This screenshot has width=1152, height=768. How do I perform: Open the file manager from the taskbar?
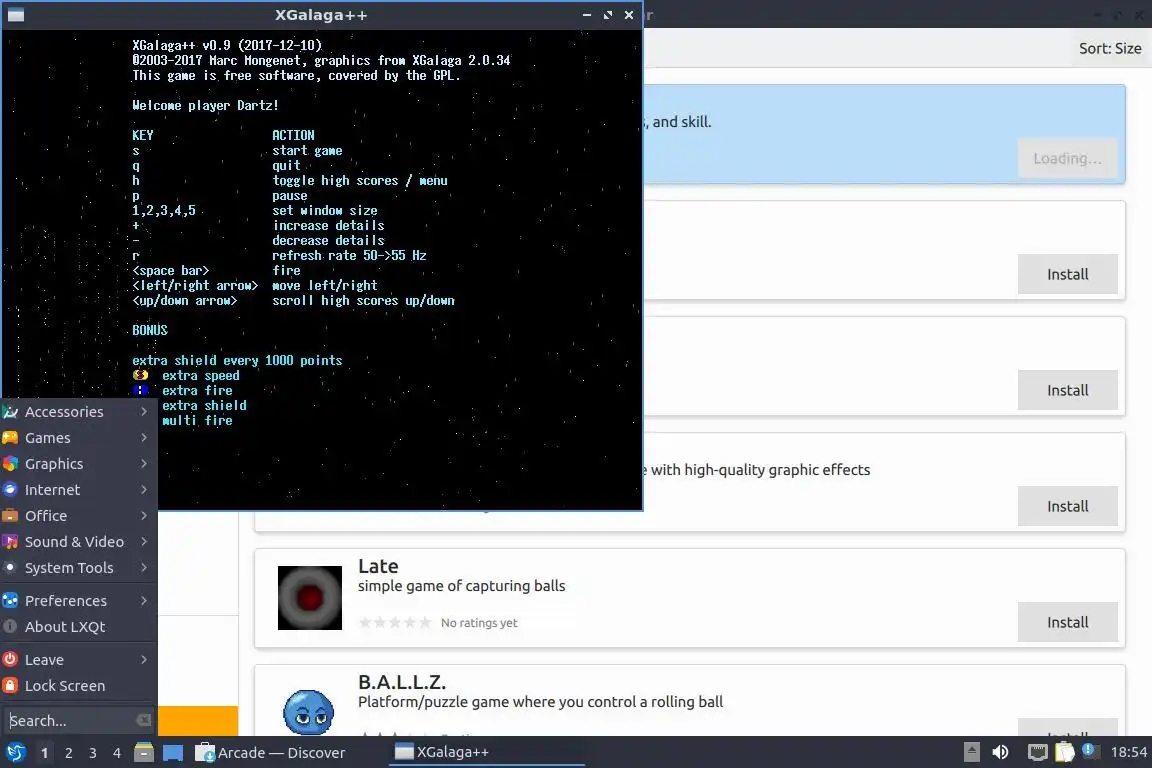tap(144, 753)
